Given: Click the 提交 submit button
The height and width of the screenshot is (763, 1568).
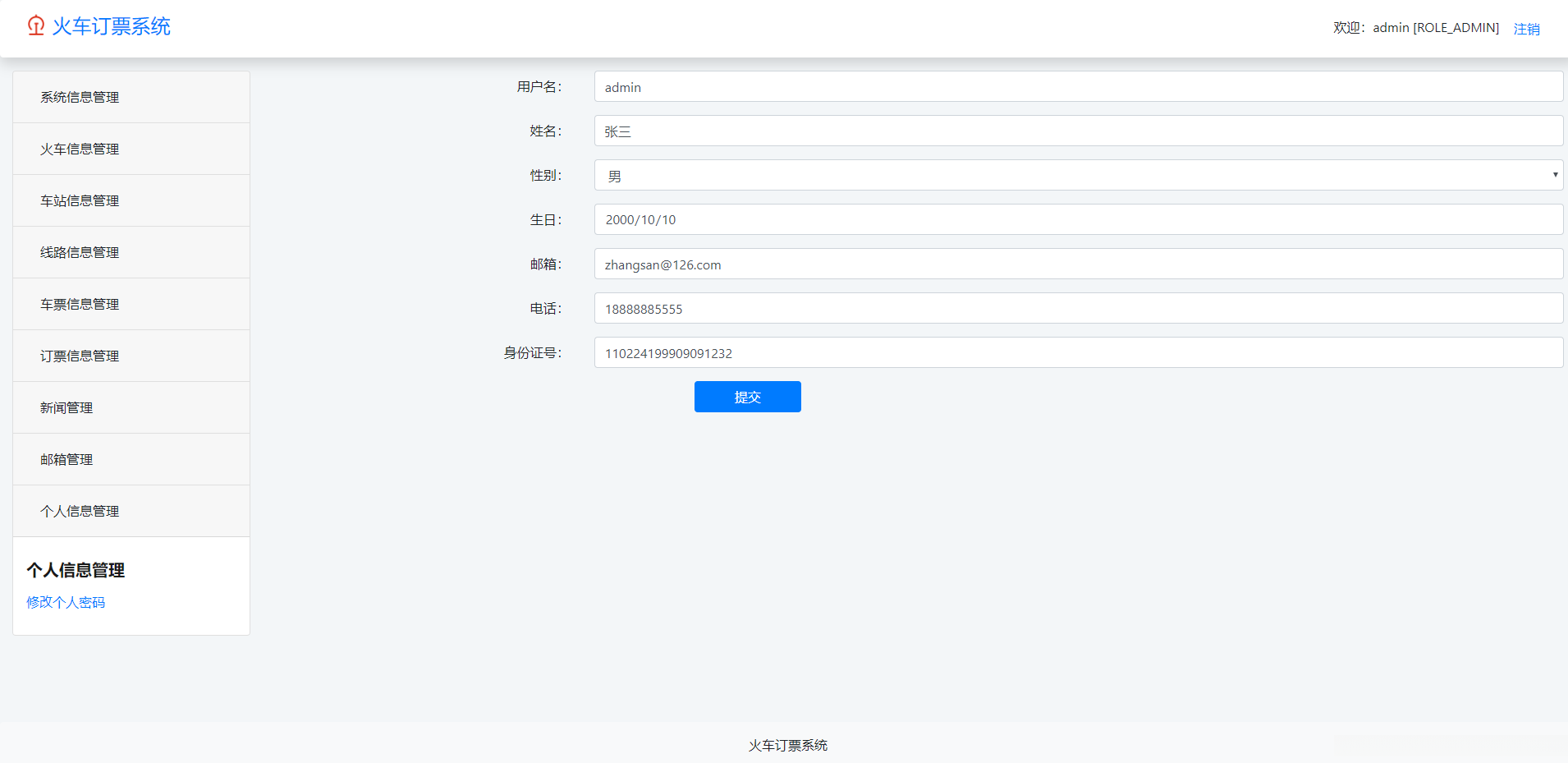Looking at the screenshot, I should [746, 397].
